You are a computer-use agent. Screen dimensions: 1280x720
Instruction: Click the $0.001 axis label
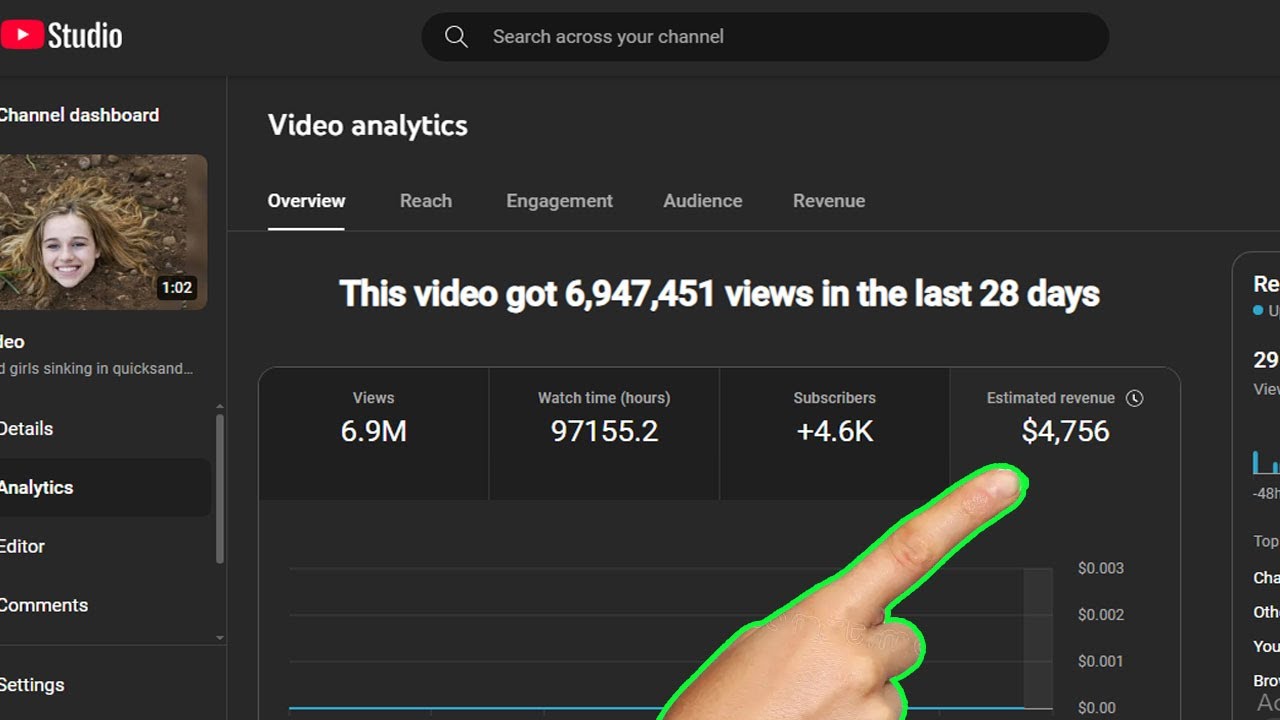(x=1101, y=661)
